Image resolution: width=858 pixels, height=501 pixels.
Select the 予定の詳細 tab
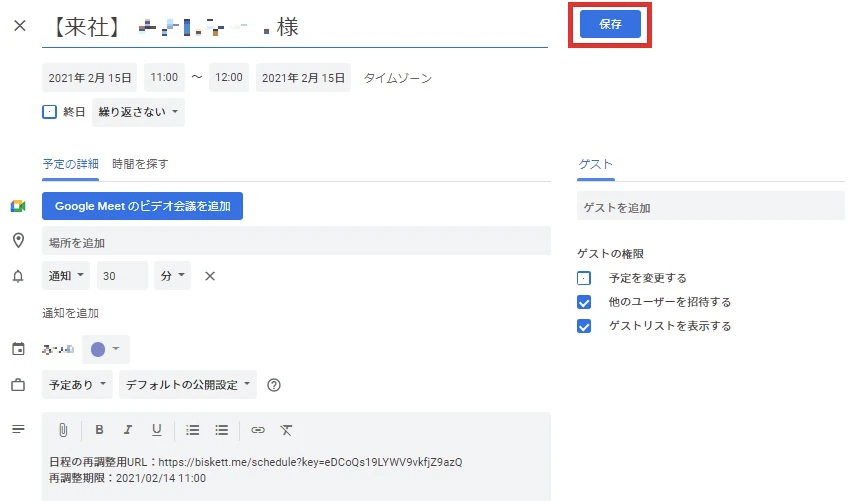click(x=71, y=164)
